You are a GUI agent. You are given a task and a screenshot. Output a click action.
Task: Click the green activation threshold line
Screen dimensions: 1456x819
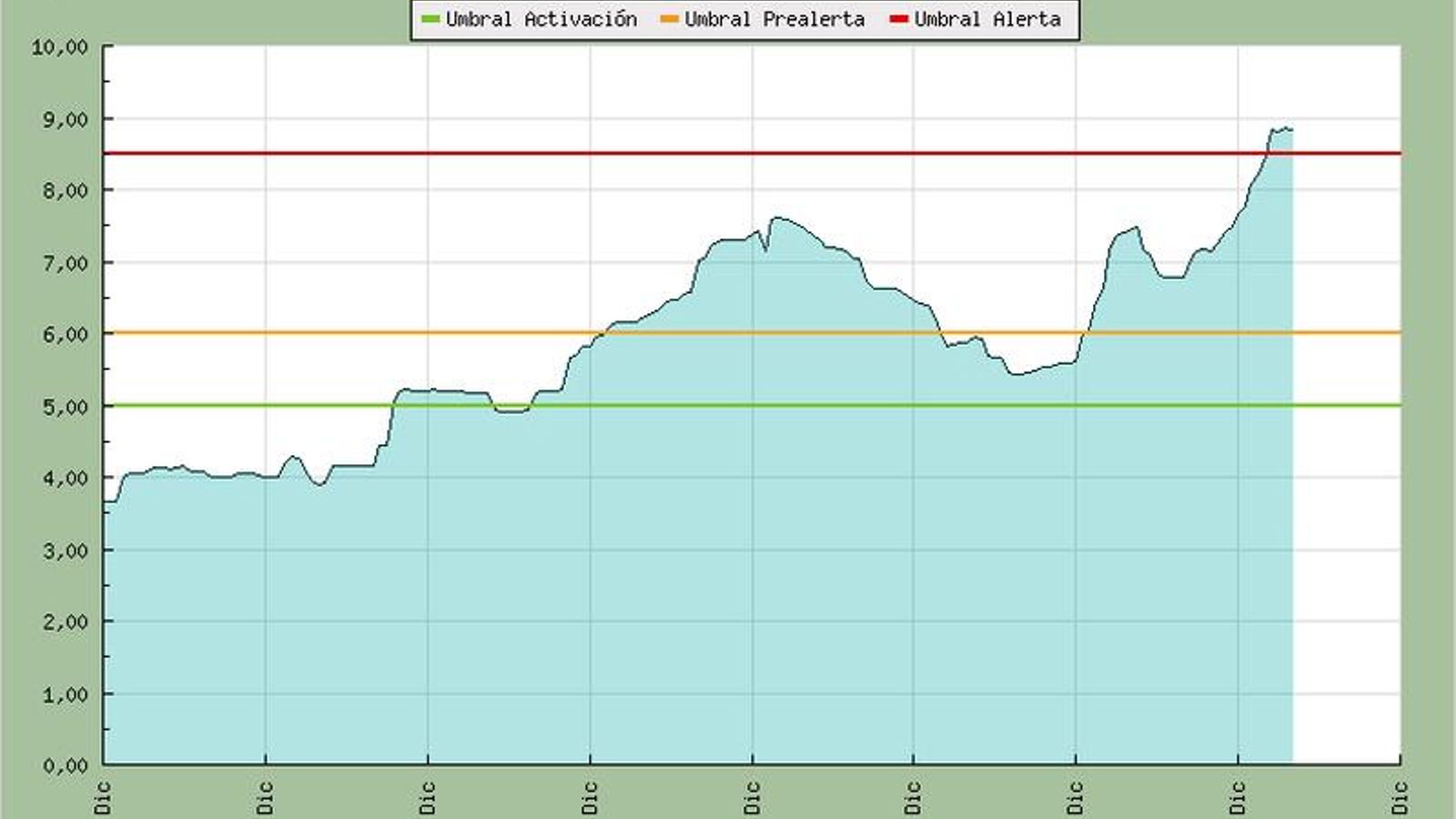273,405
